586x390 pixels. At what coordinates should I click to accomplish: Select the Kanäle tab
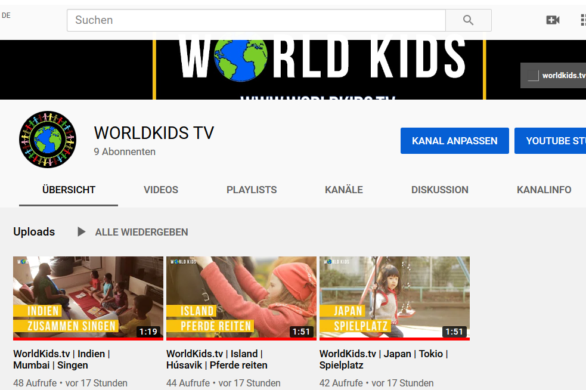[344, 190]
